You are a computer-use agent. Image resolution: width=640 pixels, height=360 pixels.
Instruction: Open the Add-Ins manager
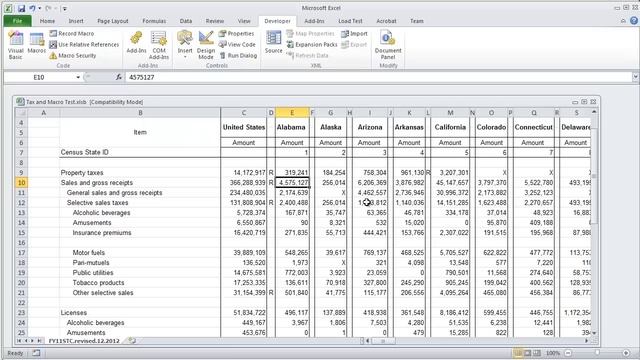(136, 43)
